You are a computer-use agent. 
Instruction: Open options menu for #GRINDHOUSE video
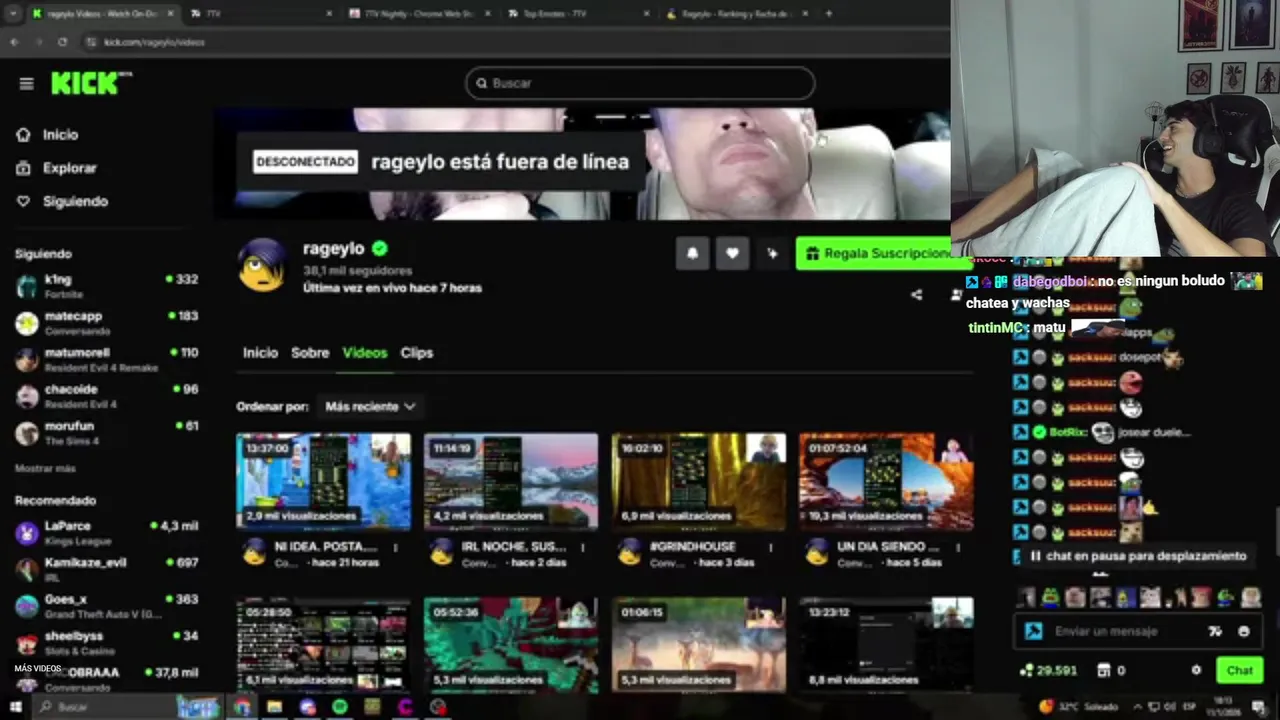coord(771,548)
